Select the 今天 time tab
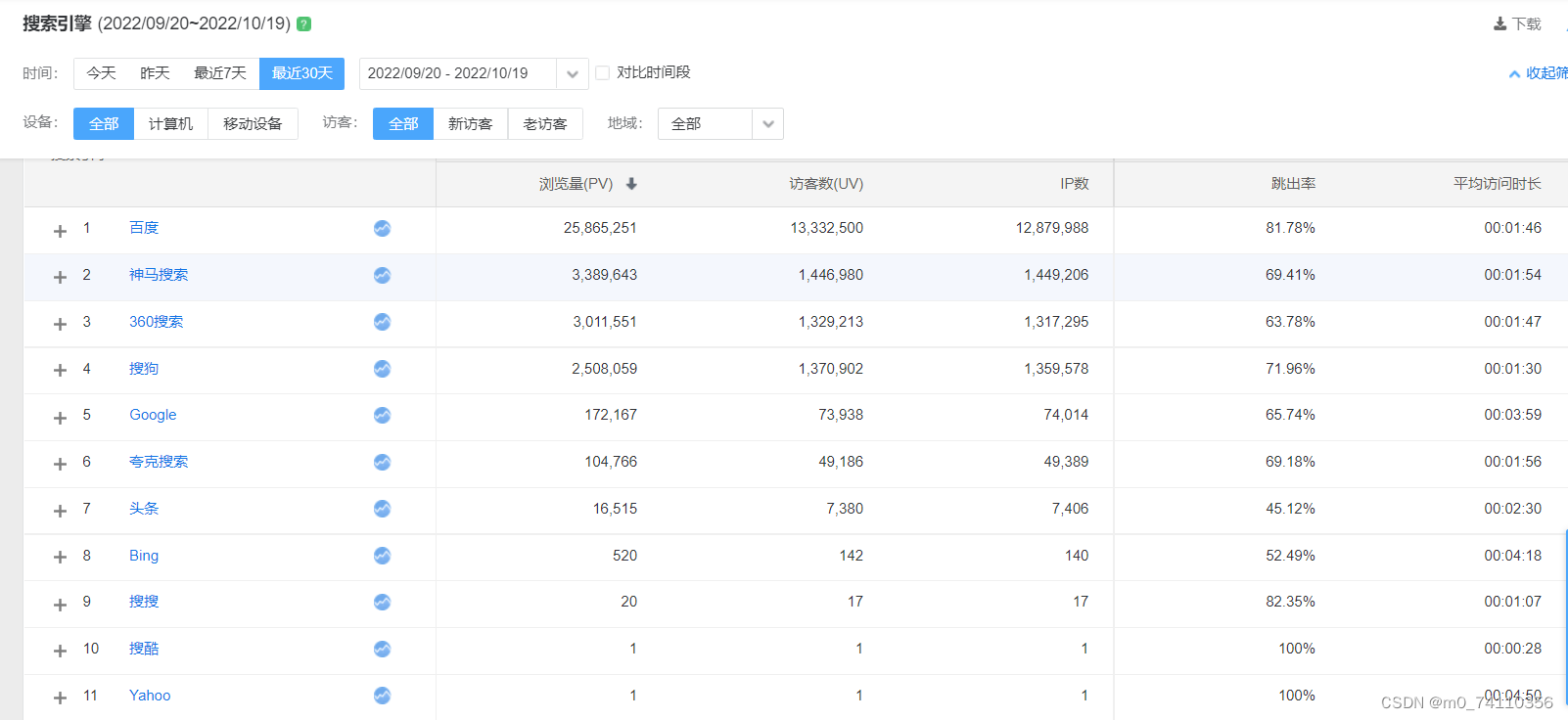Viewport: 1568px width, 720px height. pyautogui.click(x=101, y=73)
